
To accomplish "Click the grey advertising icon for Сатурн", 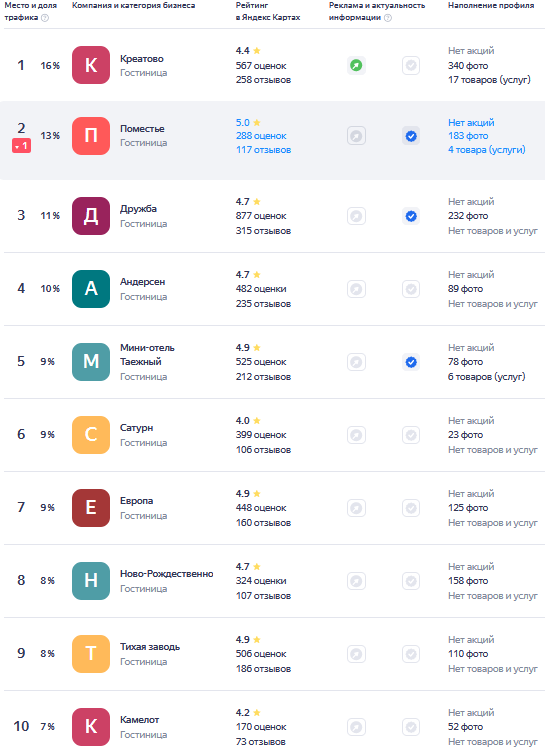I will coord(356,435).
